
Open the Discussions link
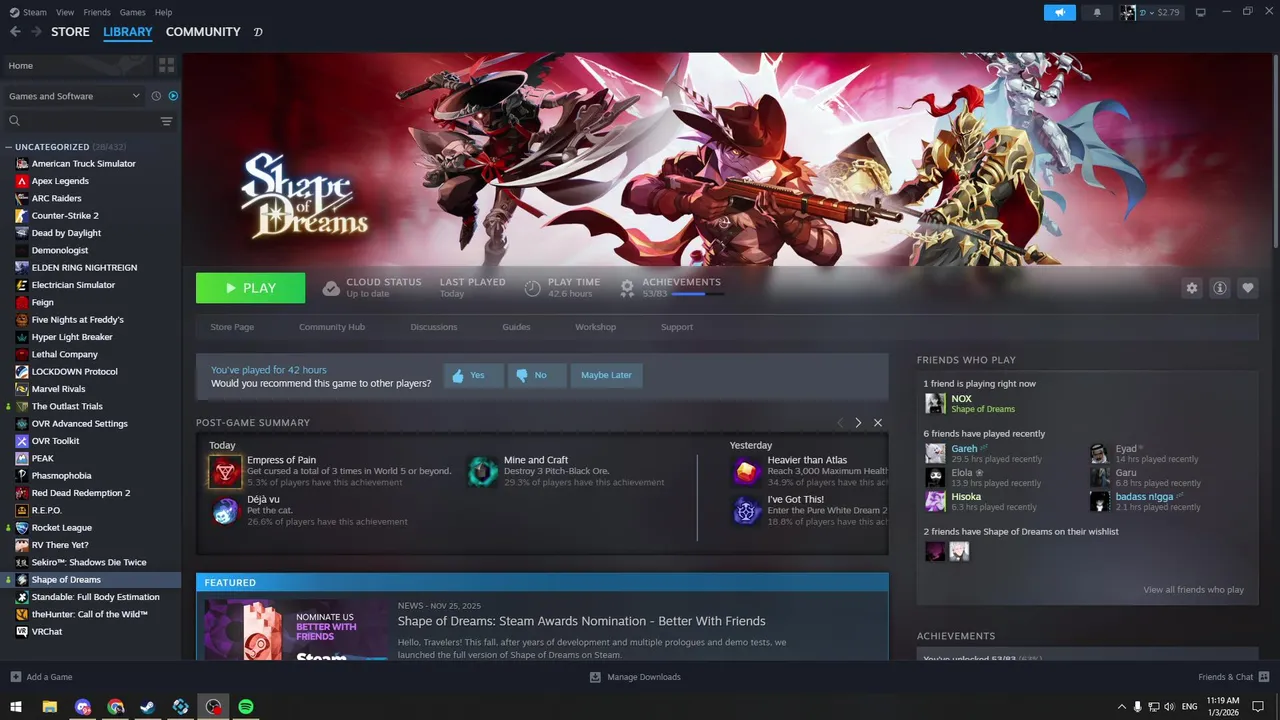click(434, 327)
